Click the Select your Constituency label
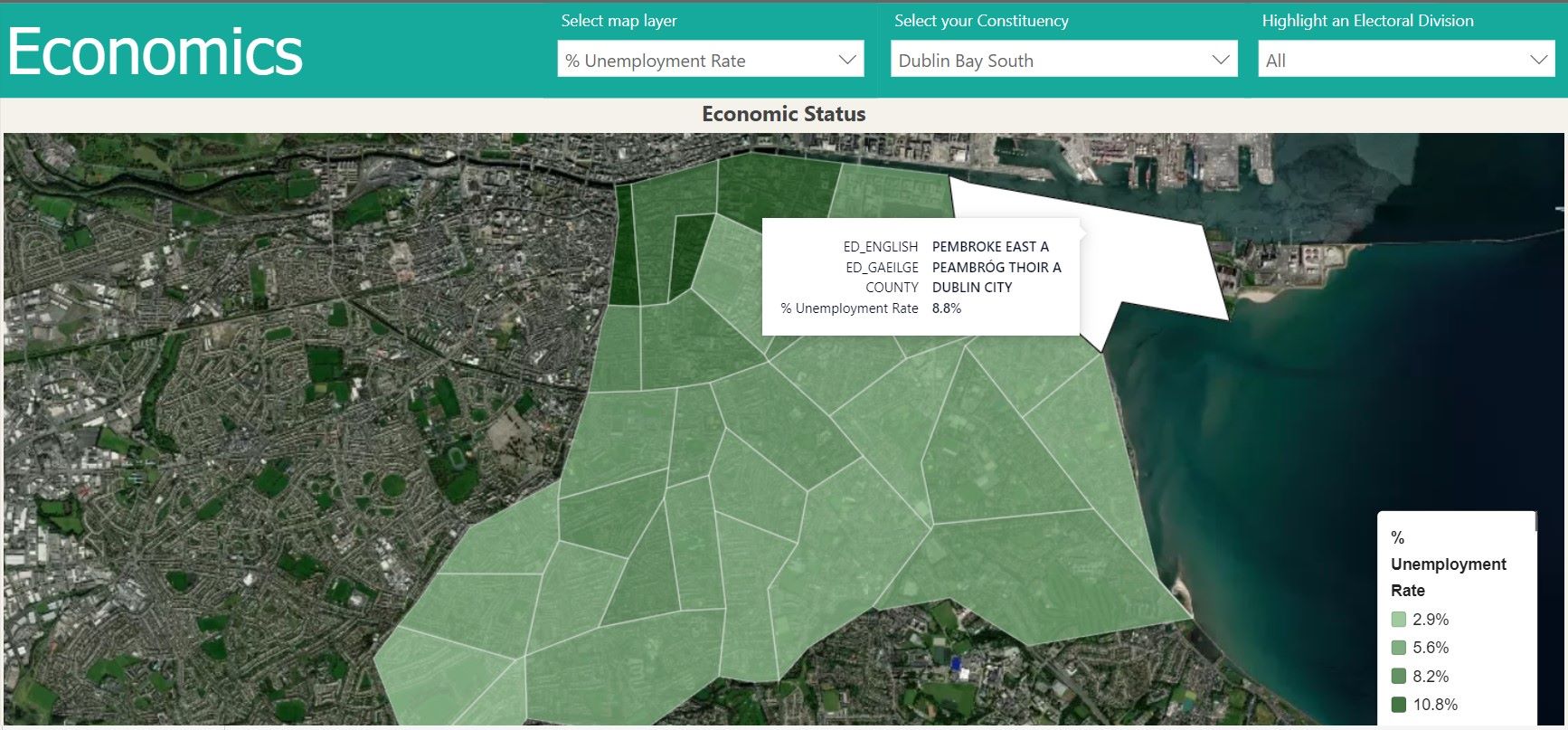Screen dimensions: 1568x730 pyautogui.click(x=981, y=21)
